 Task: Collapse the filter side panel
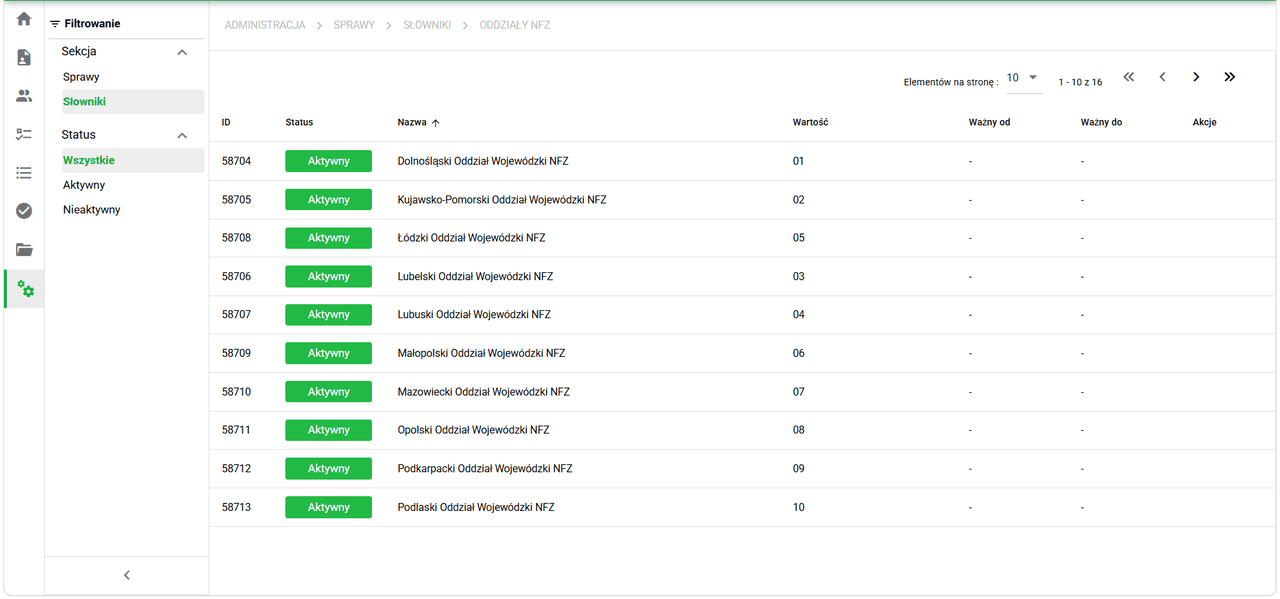click(x=127, y=575)
